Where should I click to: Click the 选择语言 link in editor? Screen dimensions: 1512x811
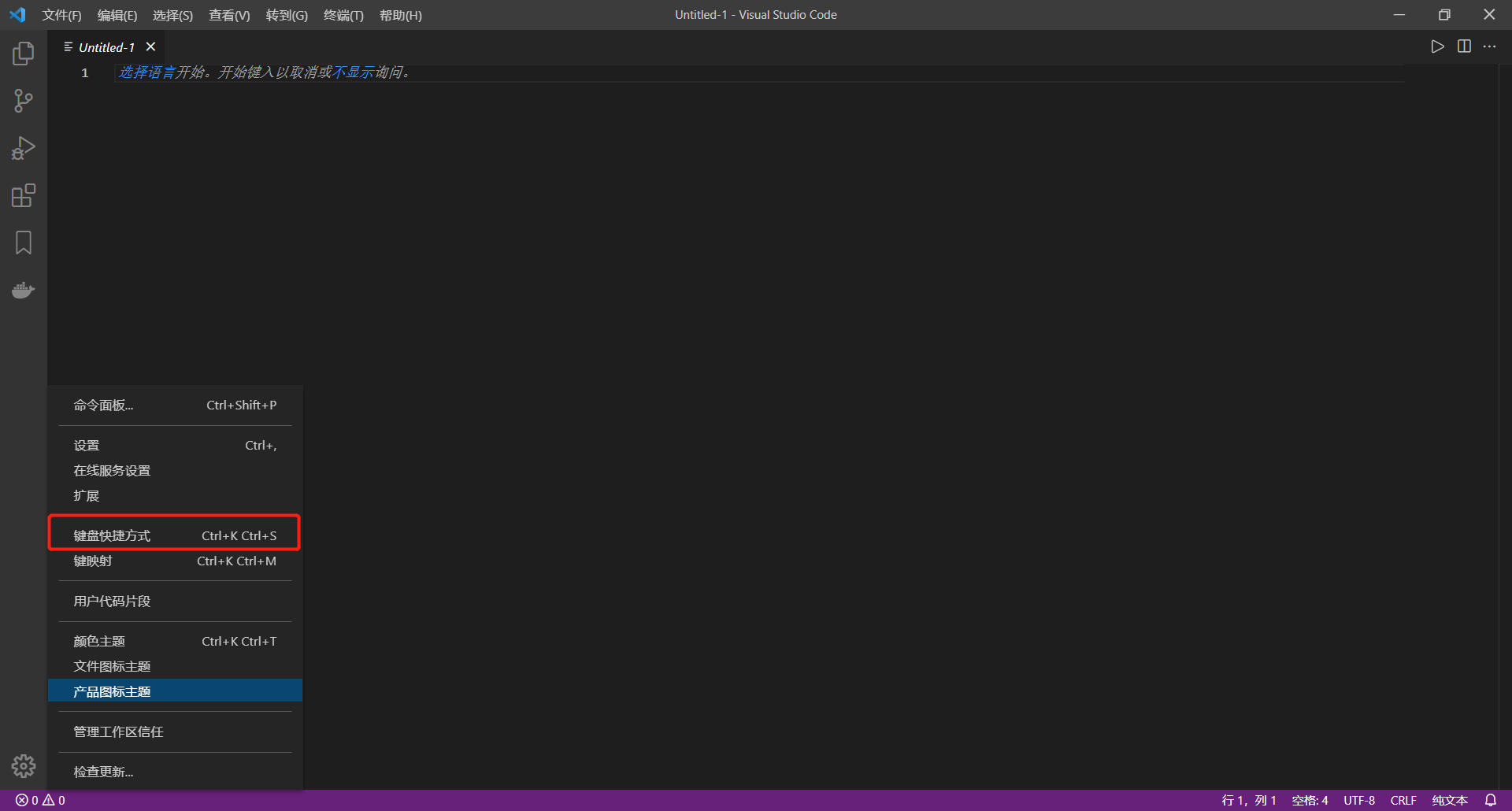pyautogui.click(x=146, y=72)
